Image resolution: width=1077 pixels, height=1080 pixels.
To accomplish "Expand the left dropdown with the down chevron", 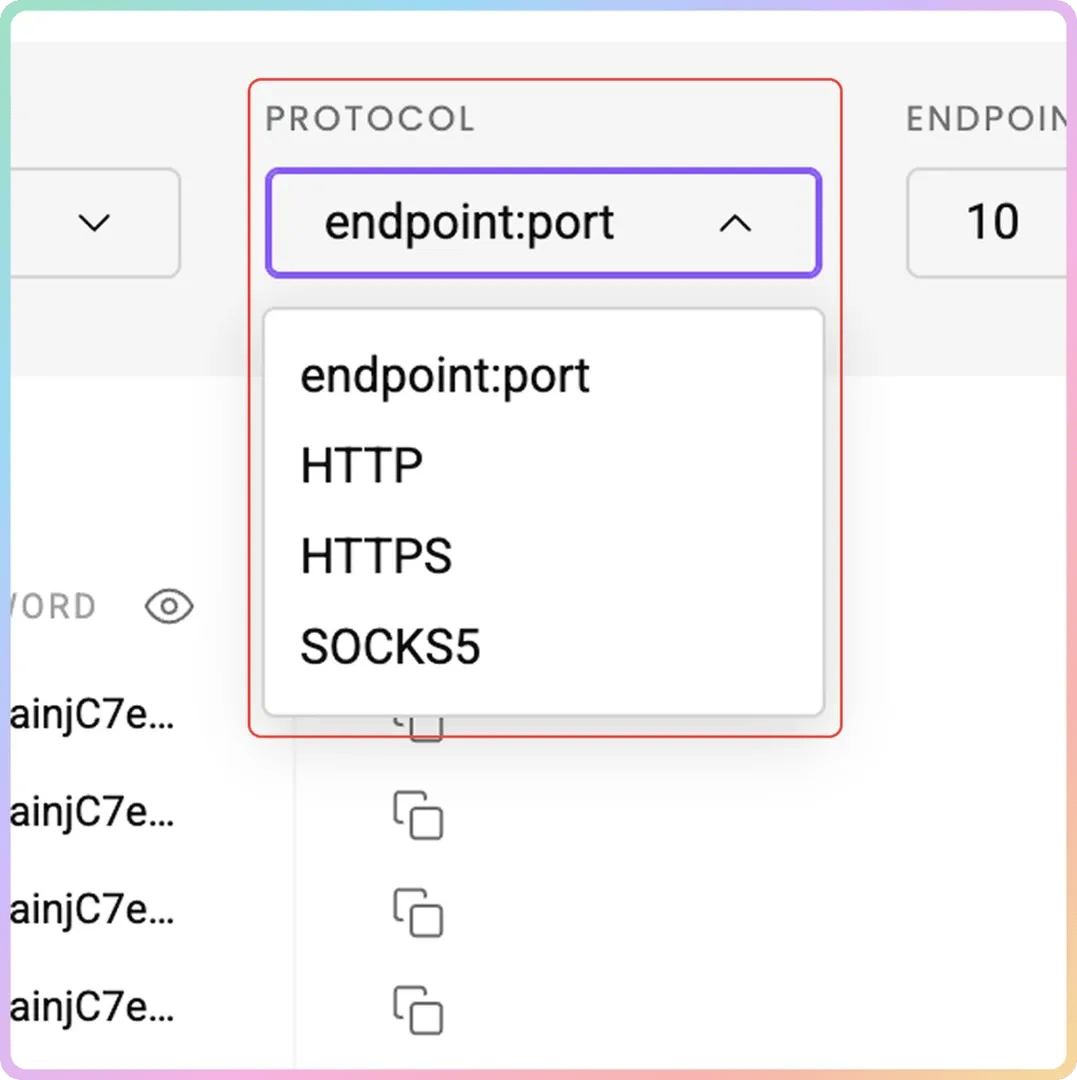I will point(94,223).
